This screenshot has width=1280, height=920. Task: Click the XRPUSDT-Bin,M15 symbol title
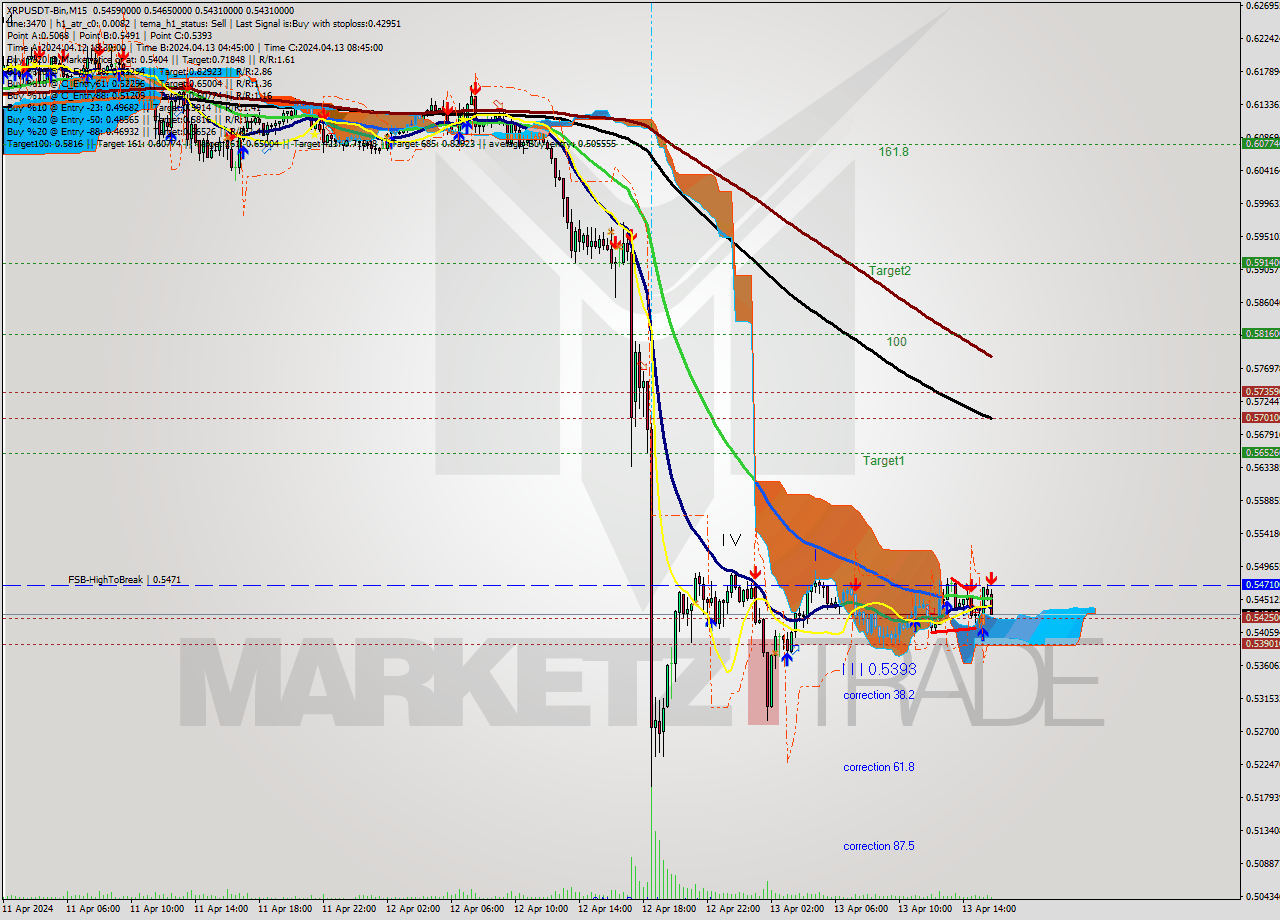pyautogui.click(x=48, y=10)
